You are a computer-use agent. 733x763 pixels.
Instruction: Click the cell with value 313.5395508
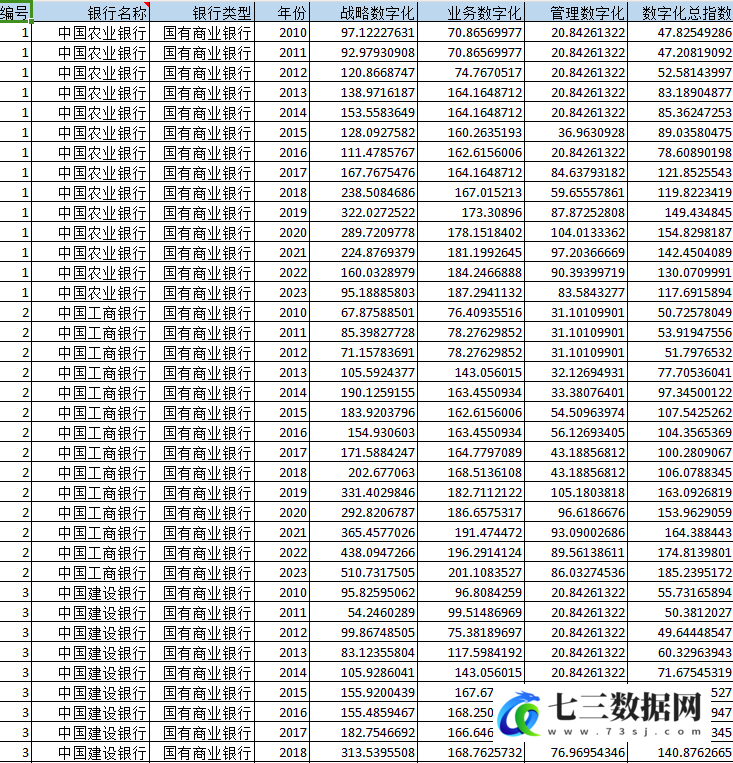pyautogui.click(x=363, y=752)
